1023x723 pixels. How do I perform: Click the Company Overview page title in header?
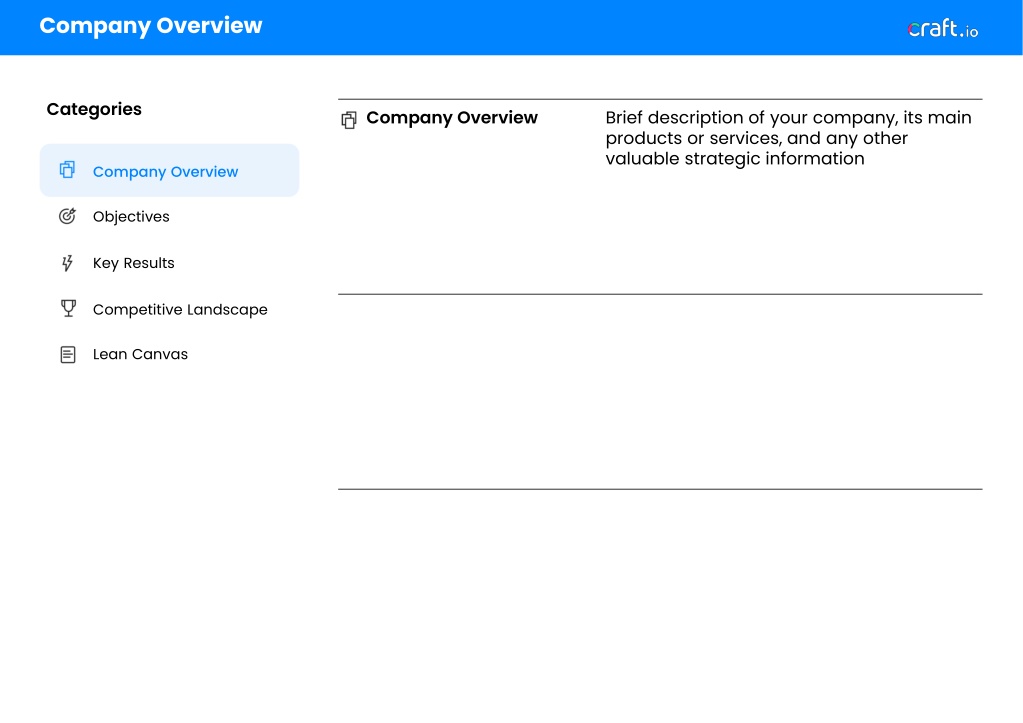[151, 26]
